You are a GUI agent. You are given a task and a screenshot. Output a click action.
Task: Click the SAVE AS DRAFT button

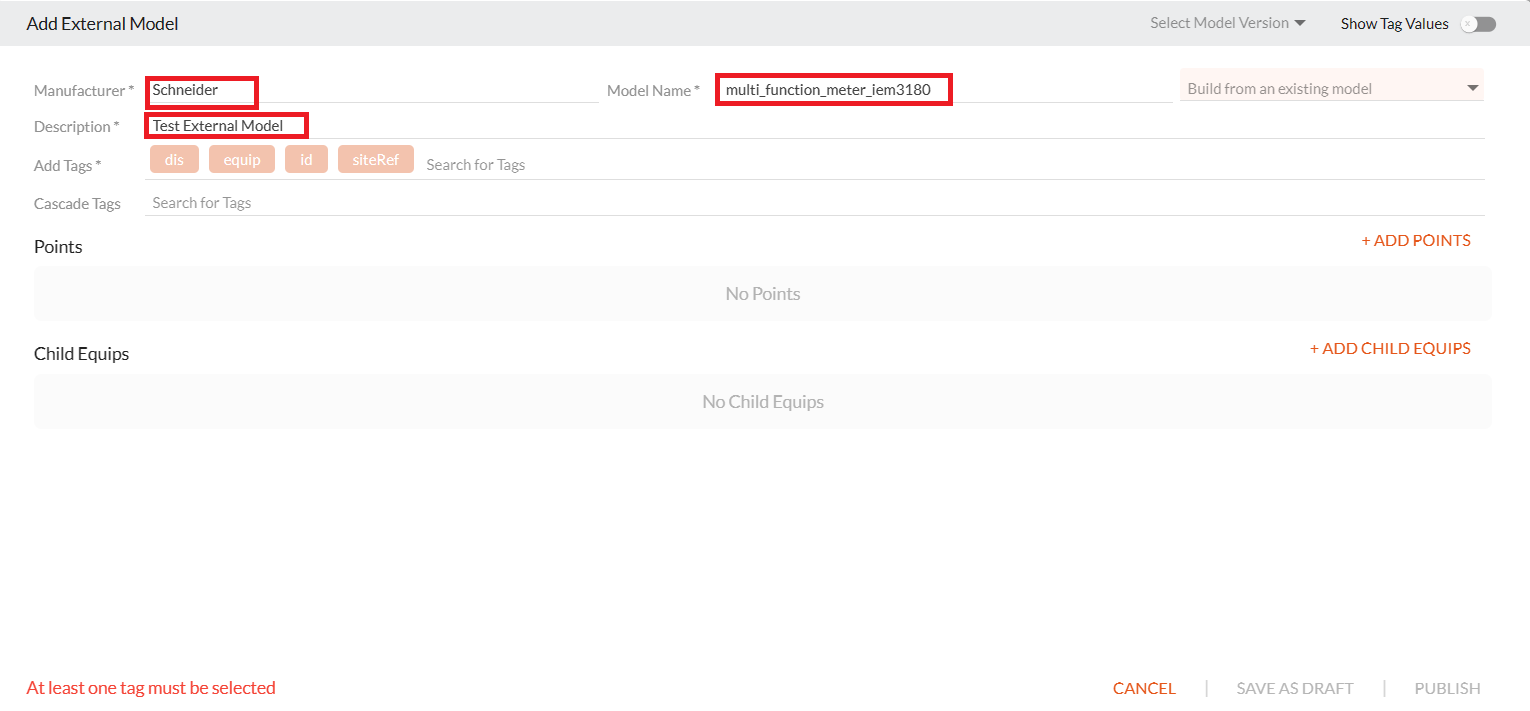tap(1295, 688)
